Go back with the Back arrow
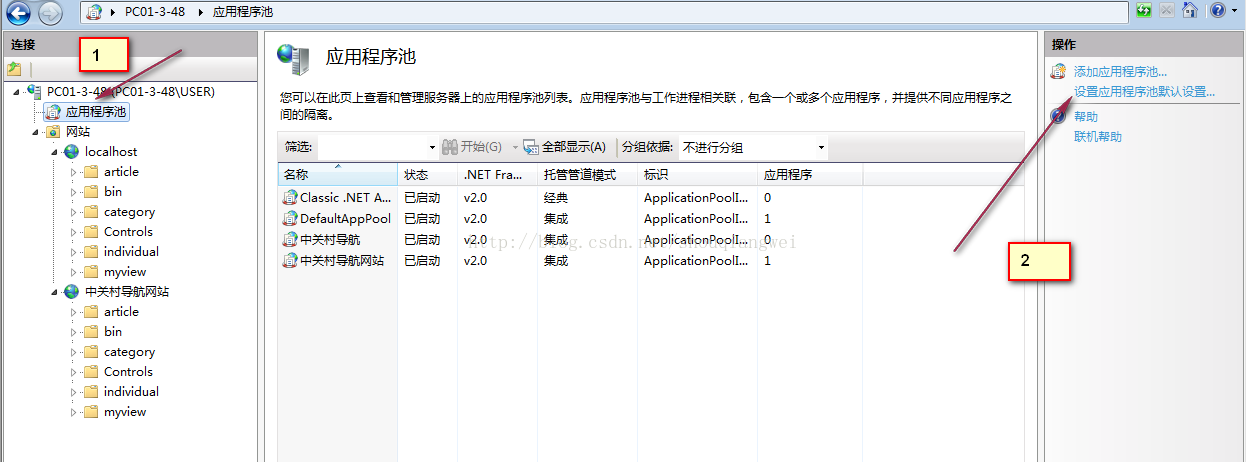This screenshot has width=1247, height=462. click(x=17, y=12)
